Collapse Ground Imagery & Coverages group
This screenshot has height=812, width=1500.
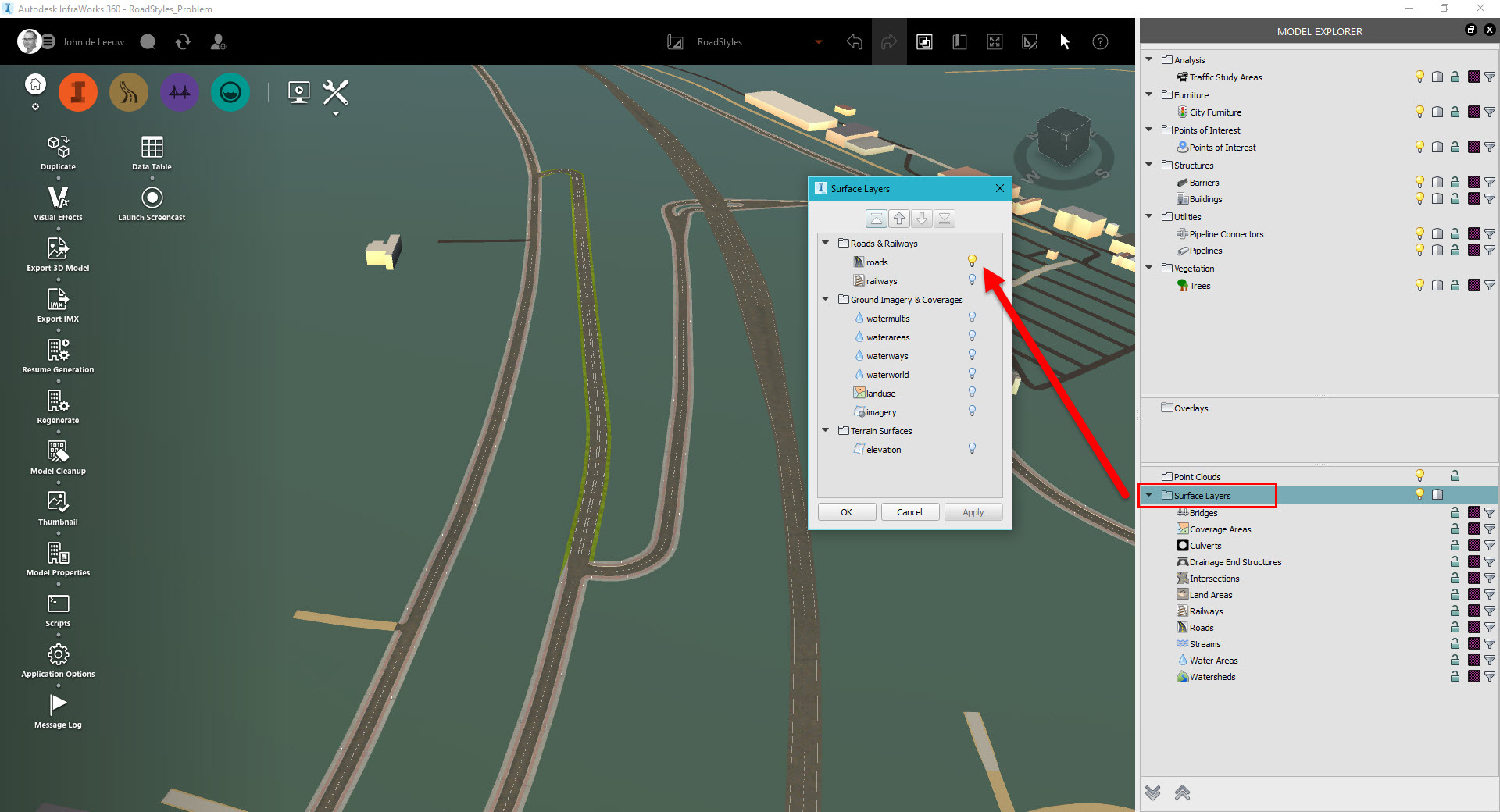(825, 299)
